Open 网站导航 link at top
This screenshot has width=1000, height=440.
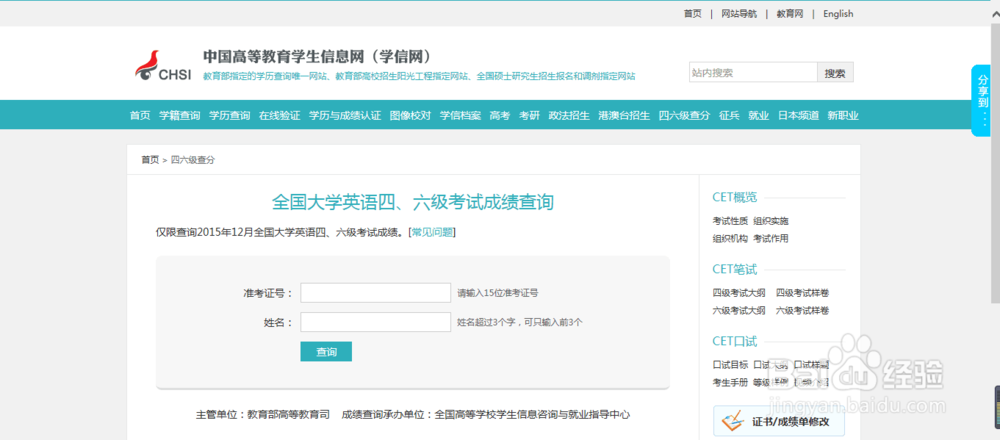739,13
